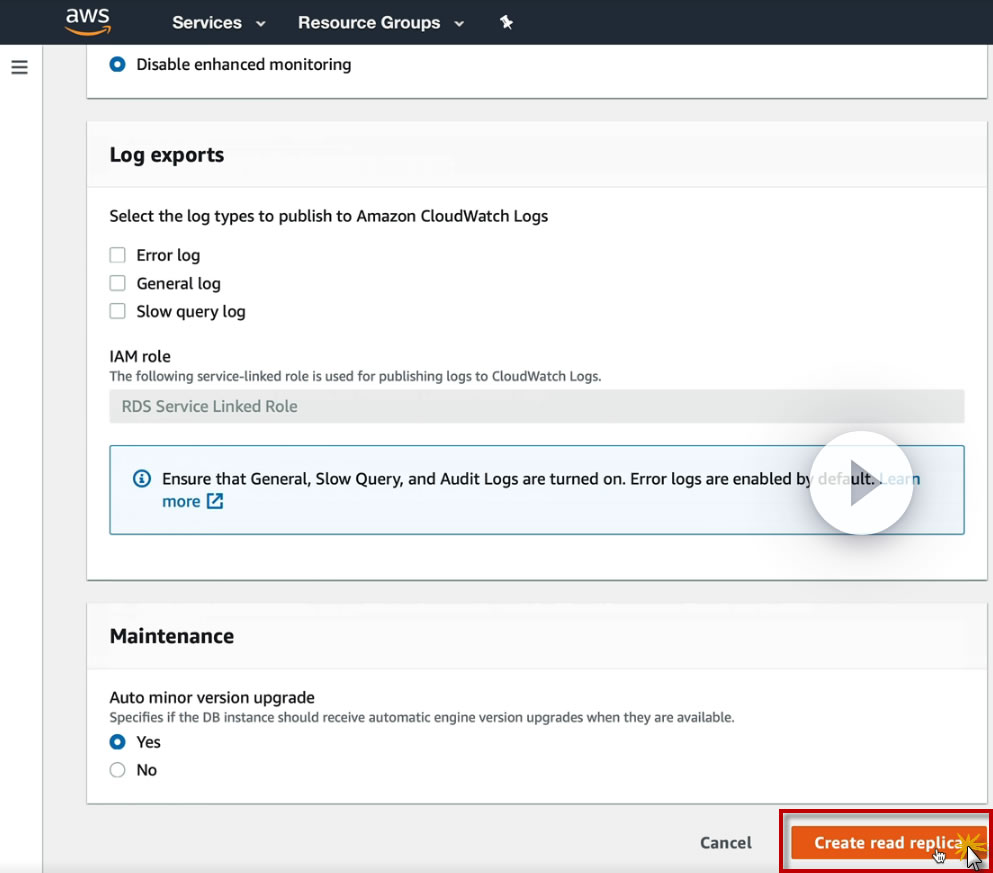Screen dimensions: 993x873
Task: Open the external link icon beside more
Action: 215,502
